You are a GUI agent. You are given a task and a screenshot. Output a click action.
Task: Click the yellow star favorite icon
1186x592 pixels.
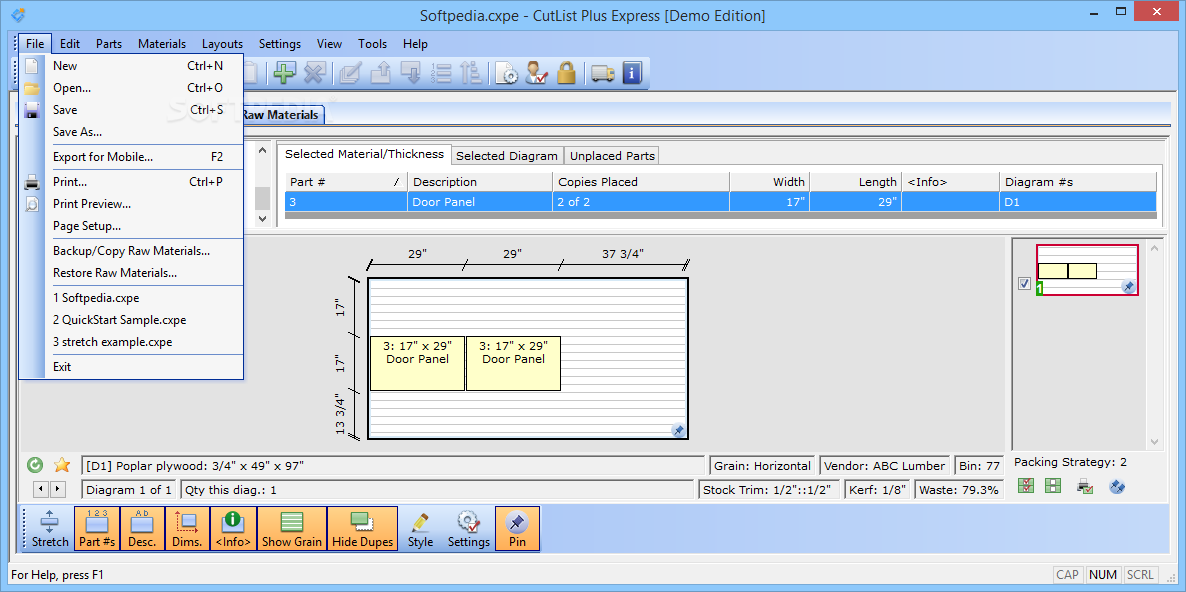(61, 465)
